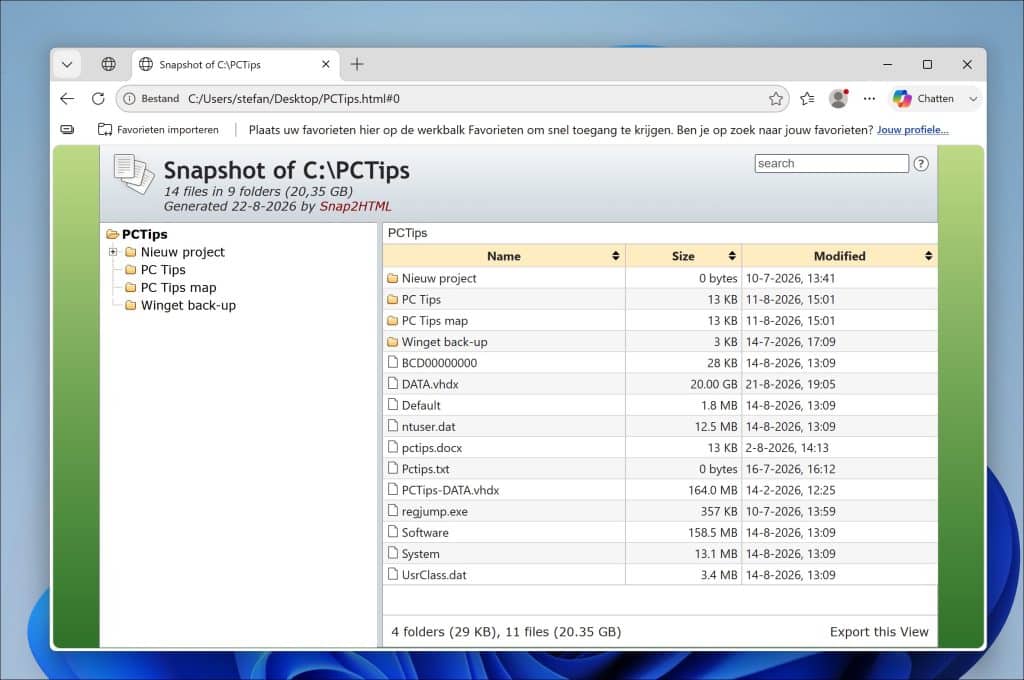Open the browser profile avatar
1024x680 pixels.
(839, 99)
